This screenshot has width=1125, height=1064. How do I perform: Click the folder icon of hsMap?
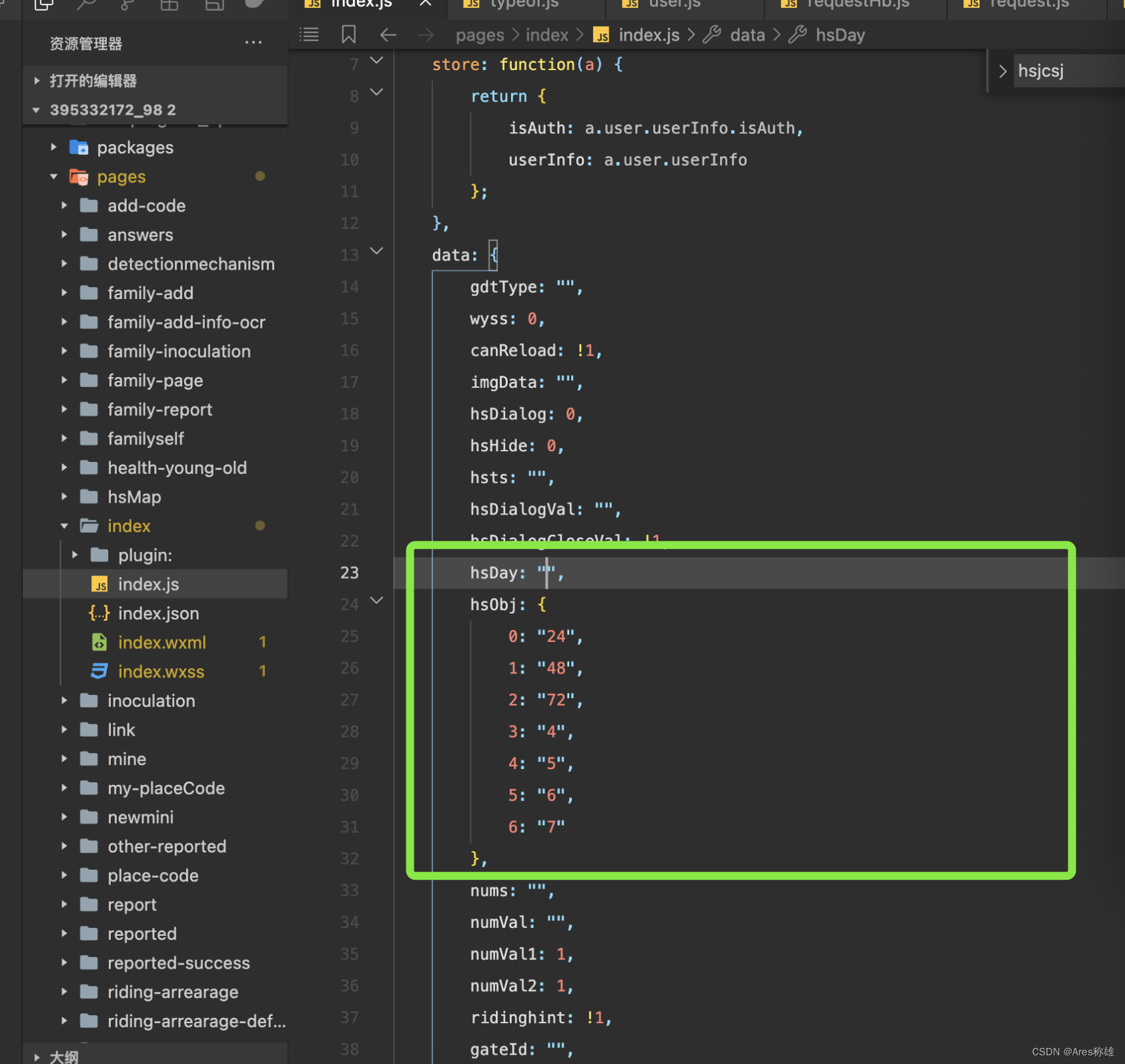89,497
